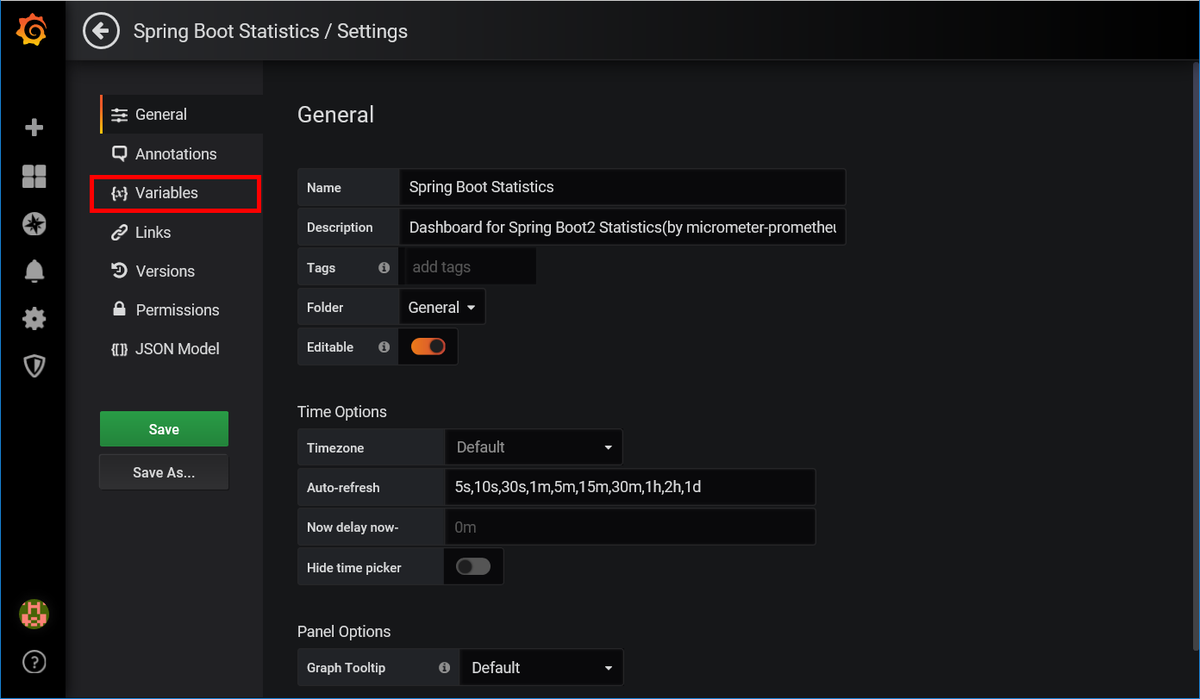
Task: Click the add tags input field
Action: point(468,267)
